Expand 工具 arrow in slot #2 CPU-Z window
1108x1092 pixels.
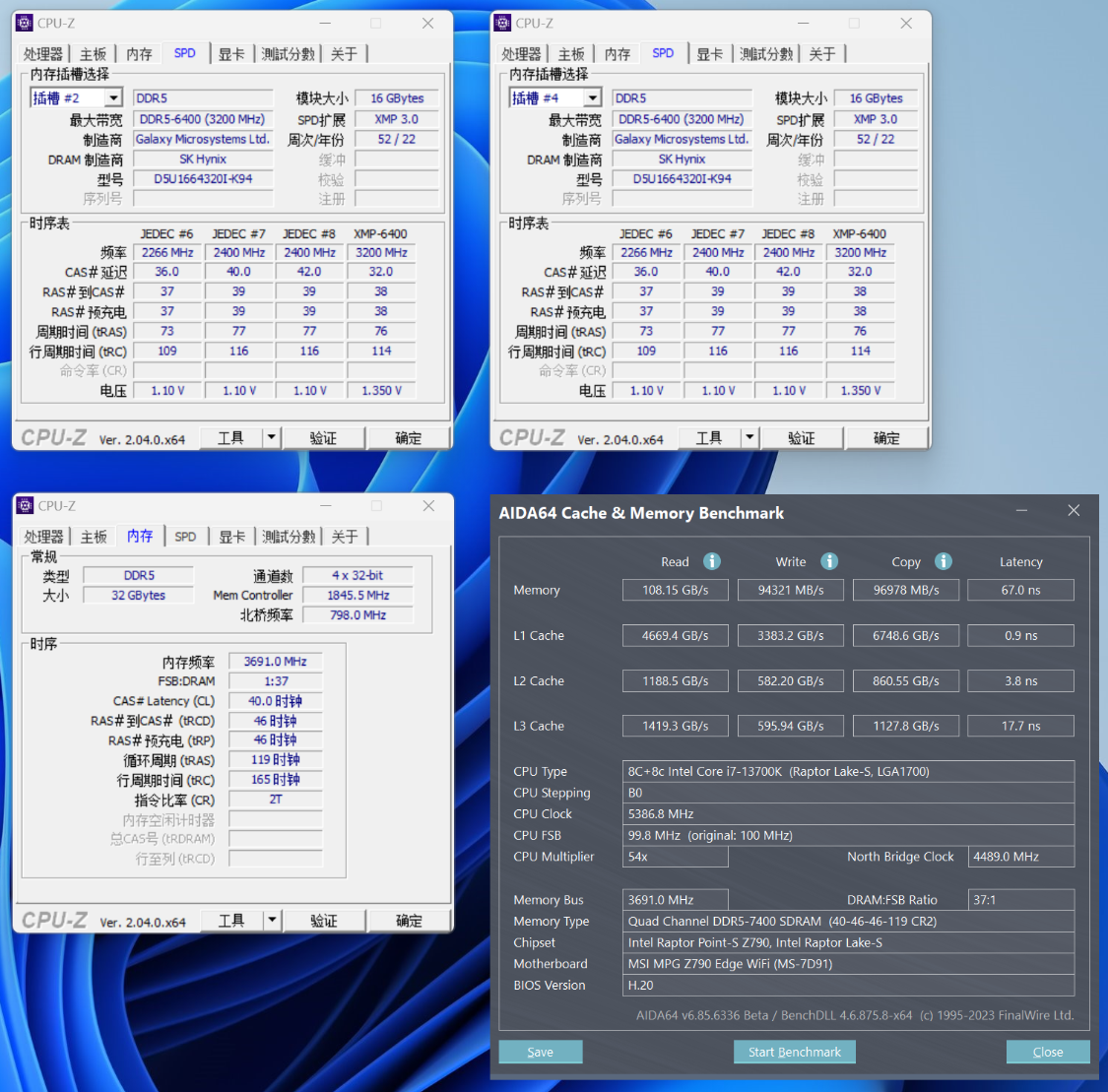272,438
